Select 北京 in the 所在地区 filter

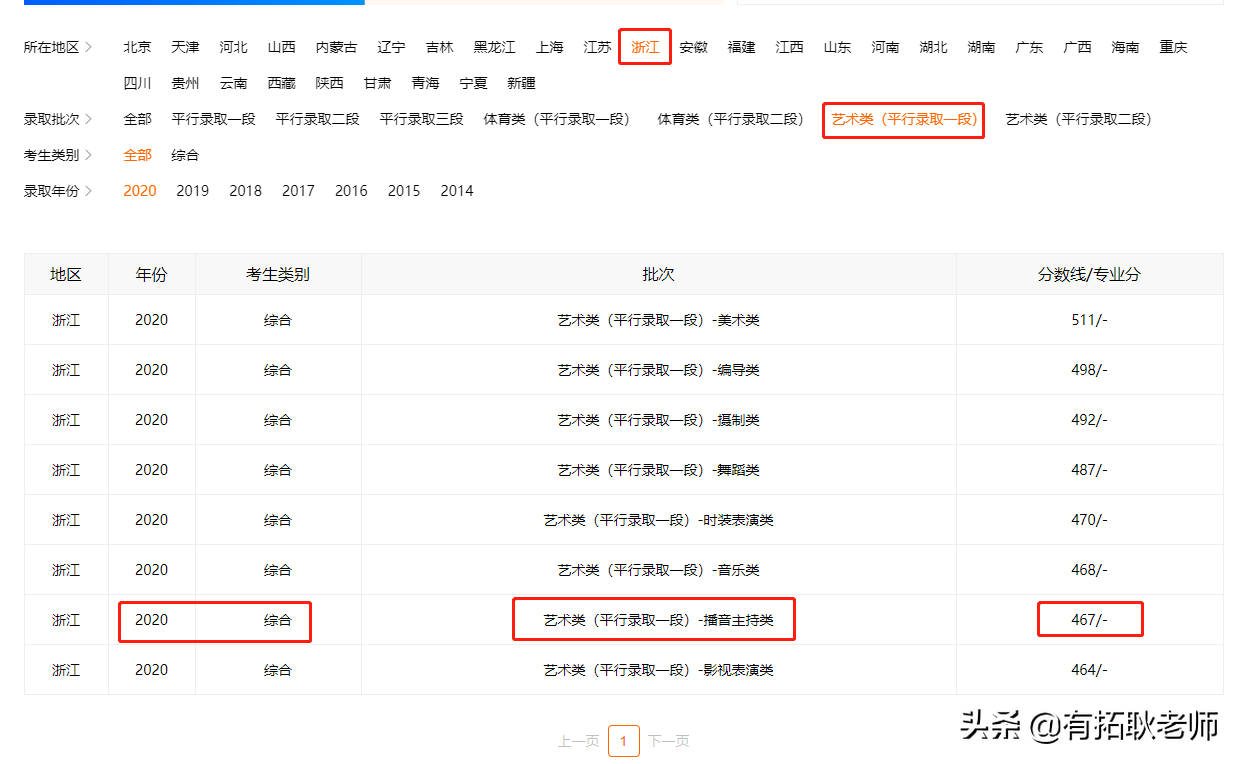point(137,46)
